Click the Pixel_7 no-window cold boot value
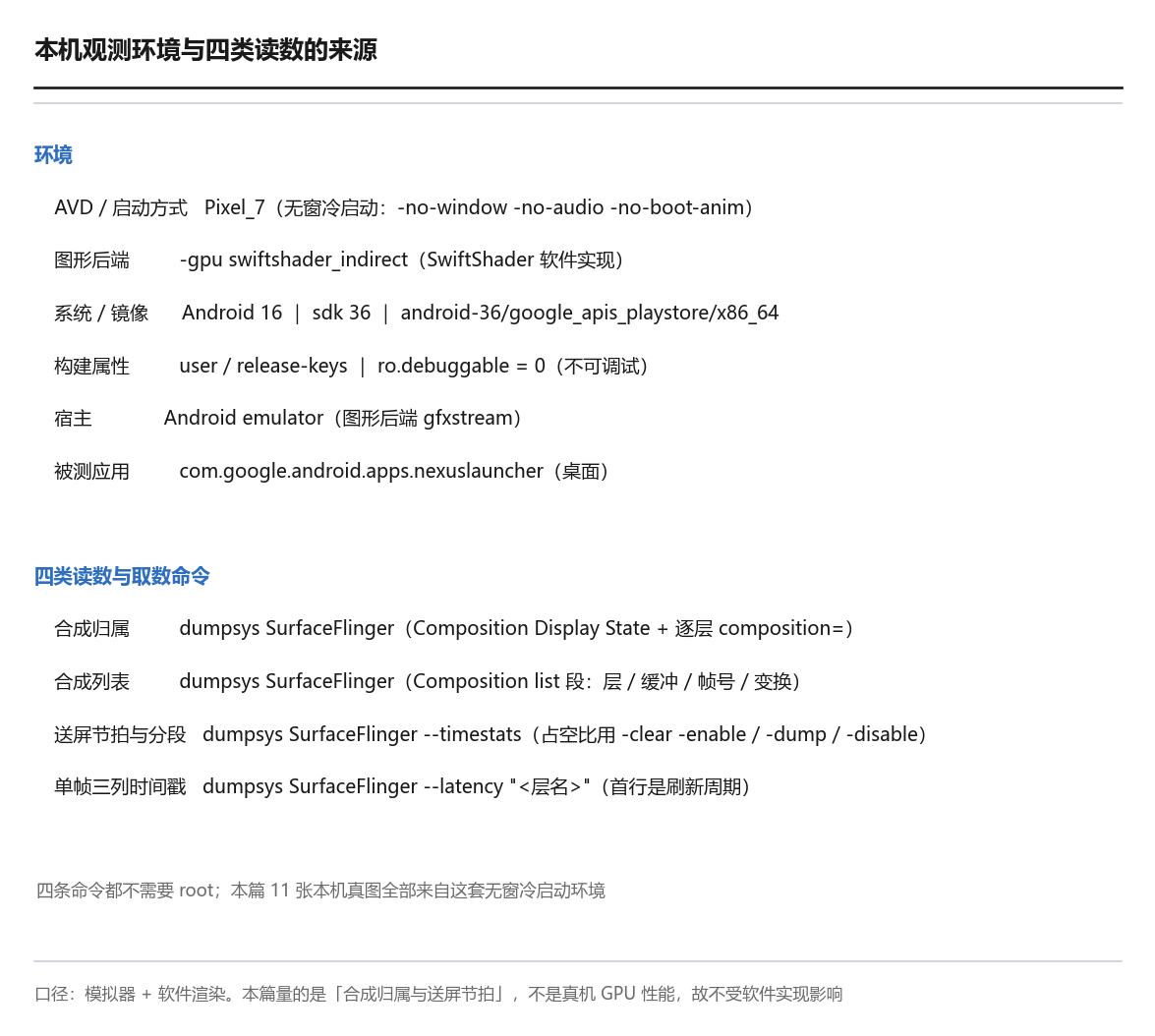 tap(478, 207)
